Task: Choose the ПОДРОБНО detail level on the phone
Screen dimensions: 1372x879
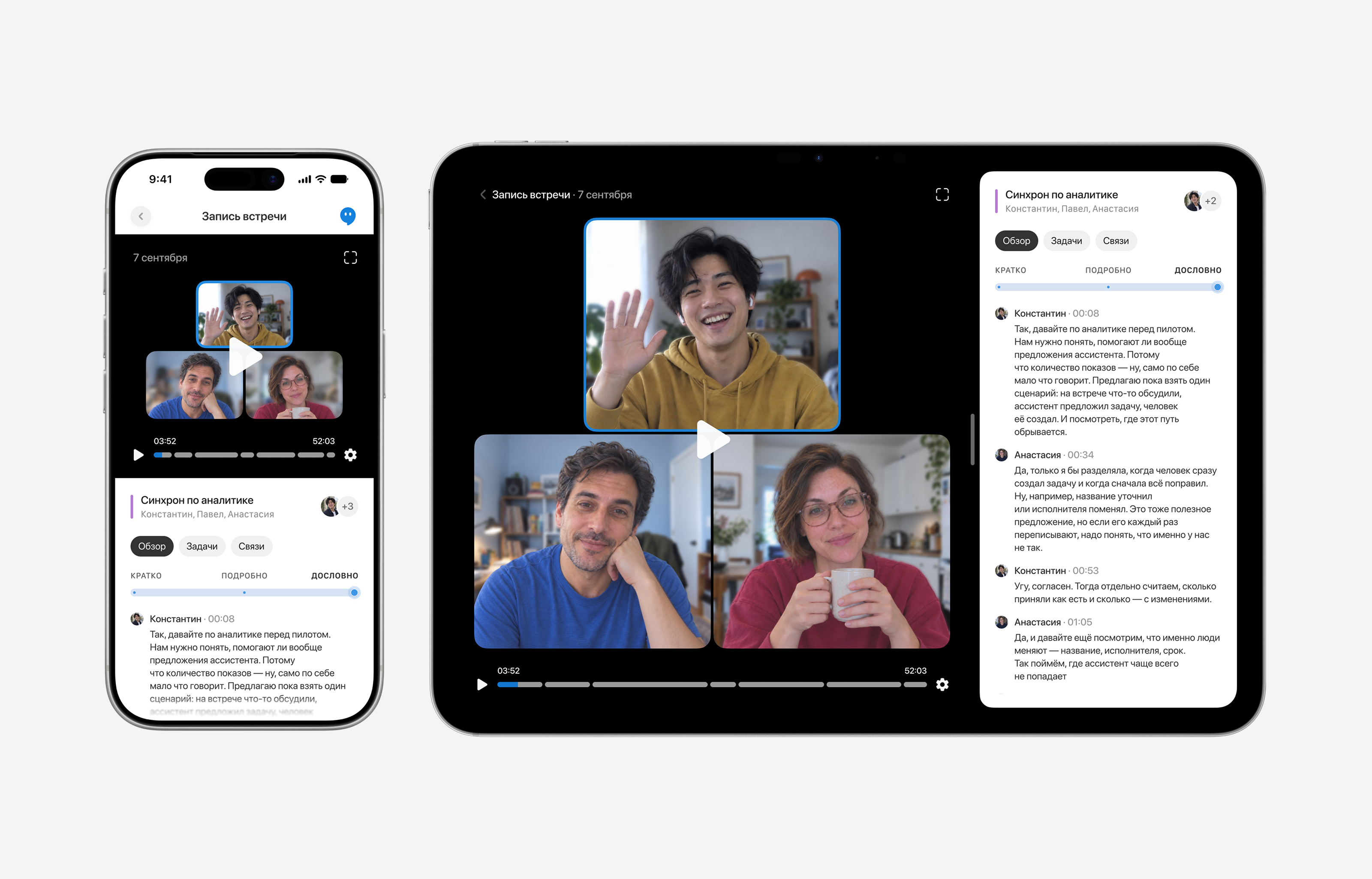Action: 244,575
